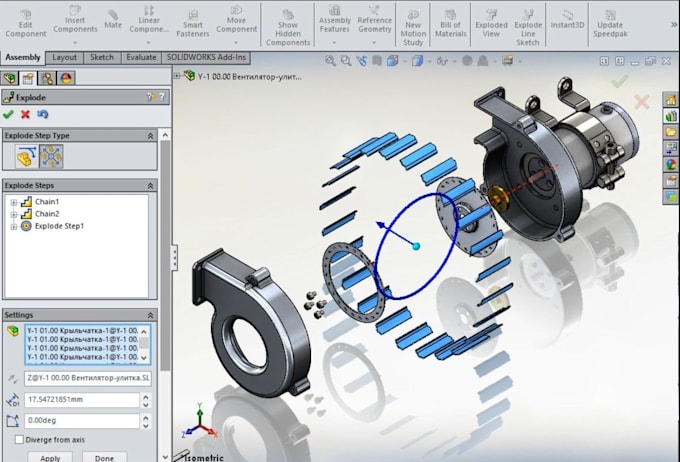Toggle Instant3D
This screenshot has height=462, width=680.
(x=567, y=20)
